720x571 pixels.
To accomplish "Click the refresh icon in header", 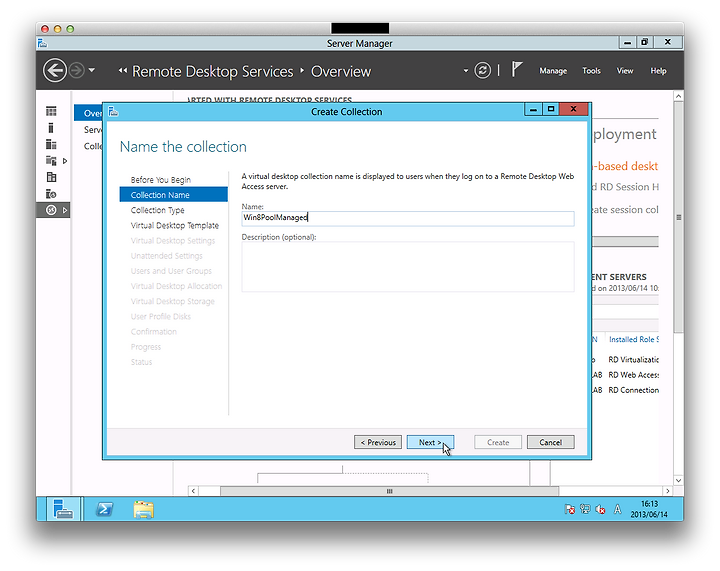I will pos(482,70).
